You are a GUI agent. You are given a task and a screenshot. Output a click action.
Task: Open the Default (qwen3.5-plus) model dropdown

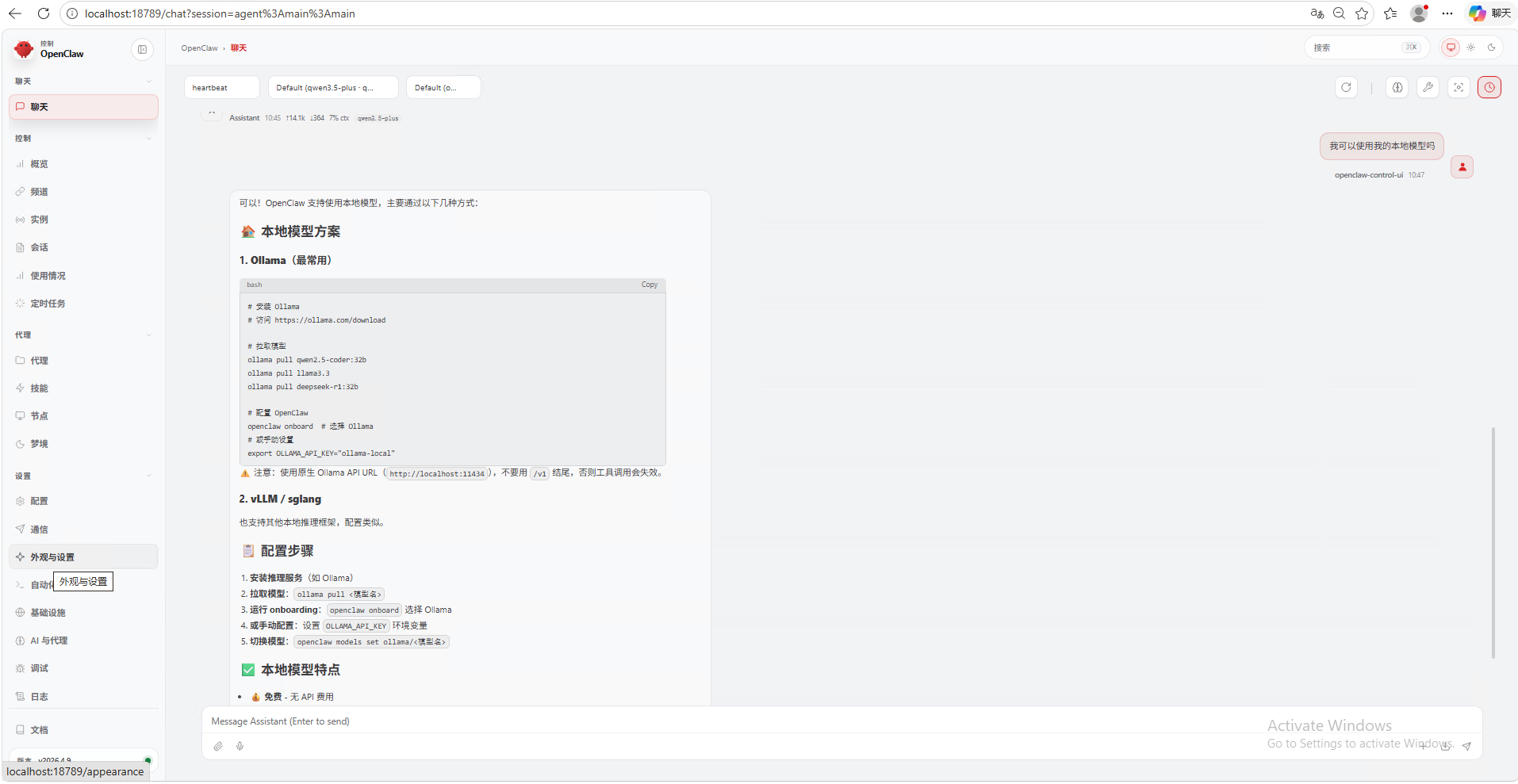333,87
